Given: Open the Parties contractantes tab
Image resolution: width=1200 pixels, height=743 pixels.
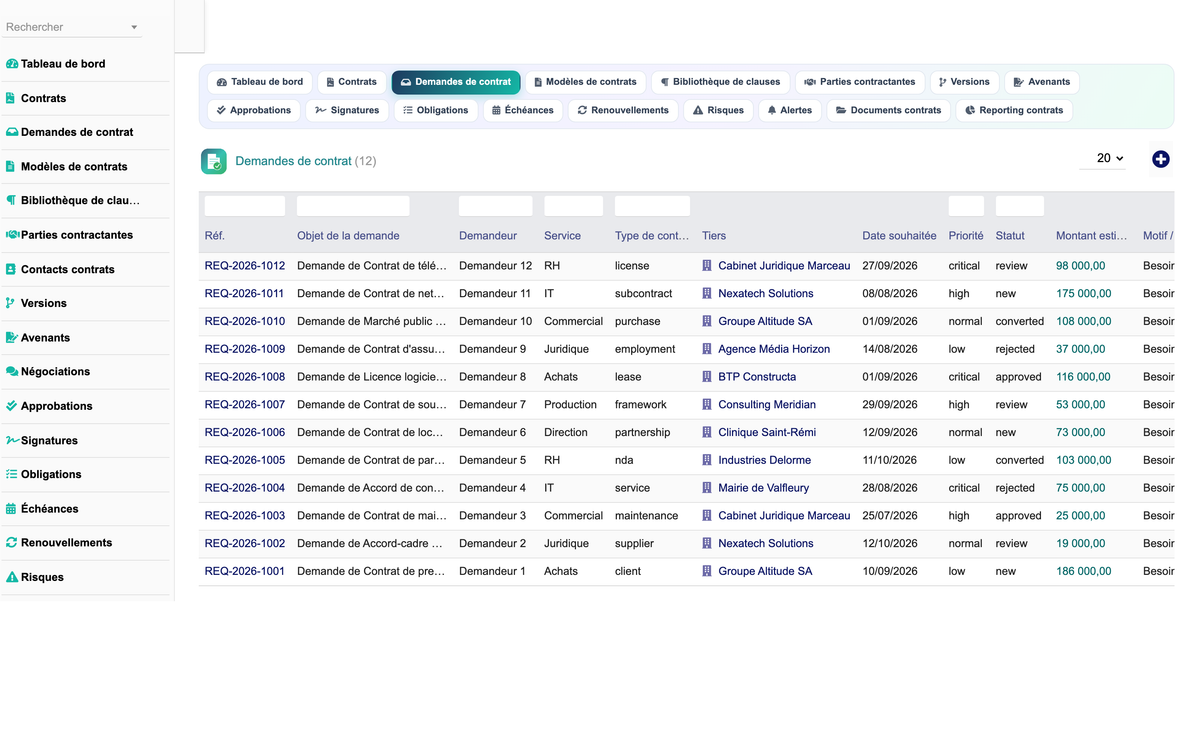Looking at the screenshot, I should (859, 82).
